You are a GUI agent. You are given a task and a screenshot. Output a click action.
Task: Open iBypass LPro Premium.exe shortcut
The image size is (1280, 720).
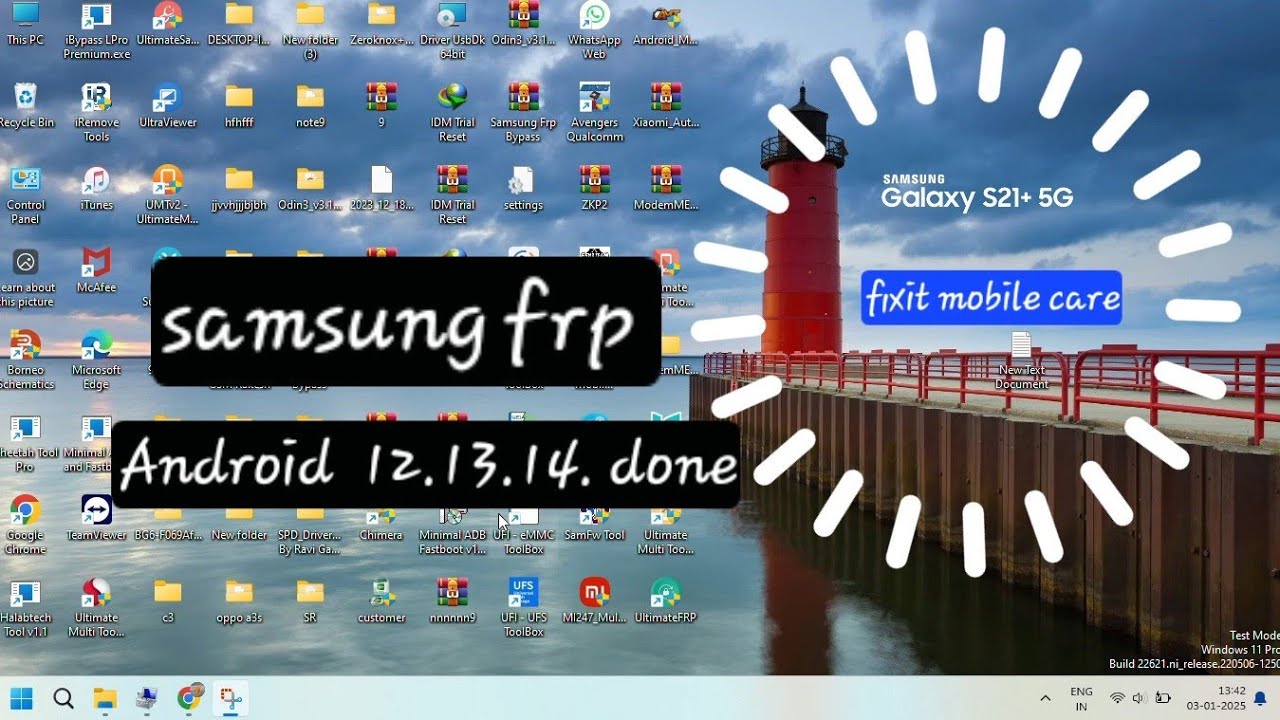pos(96,31)
